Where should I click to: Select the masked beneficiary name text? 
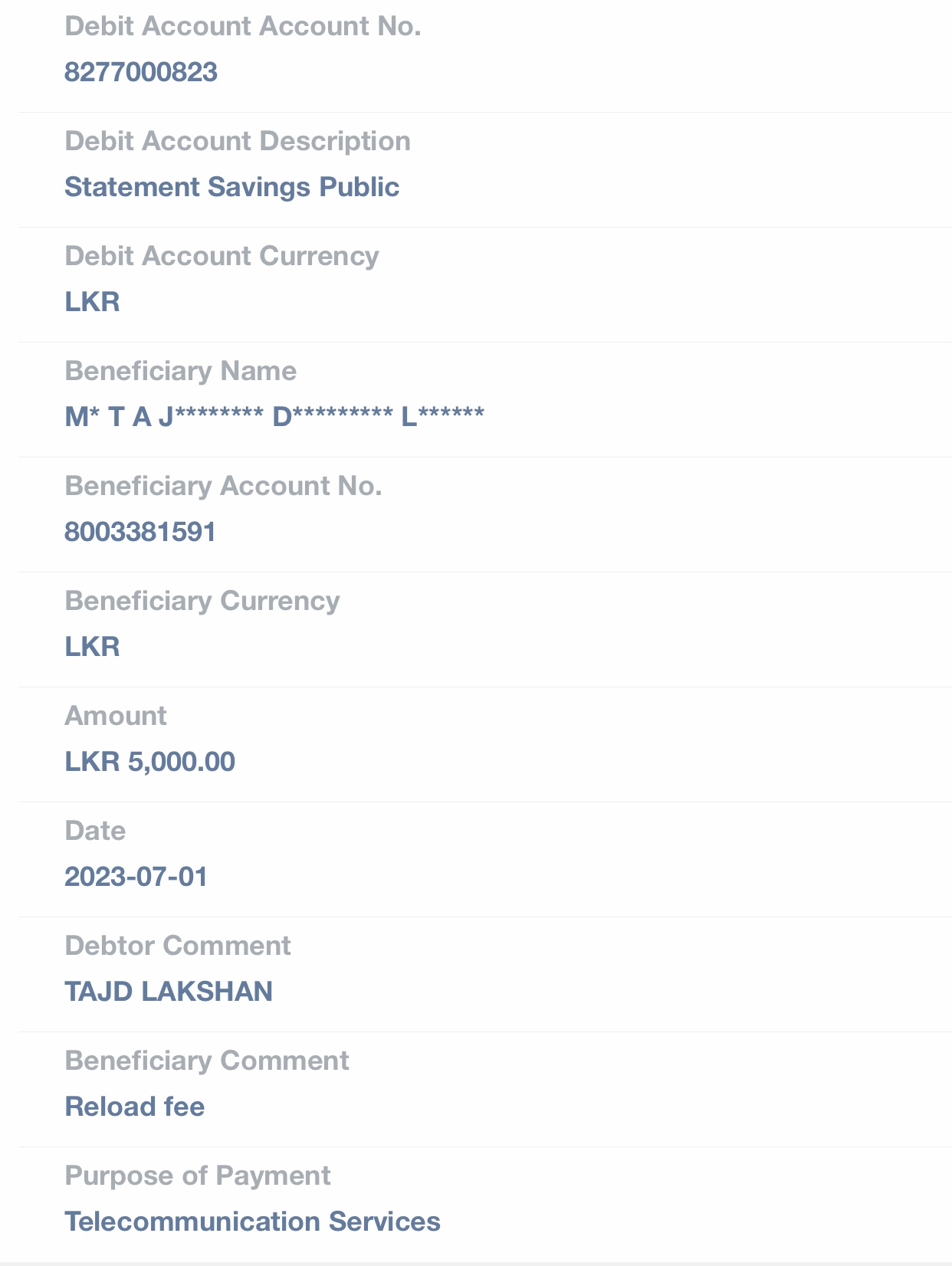274,417
